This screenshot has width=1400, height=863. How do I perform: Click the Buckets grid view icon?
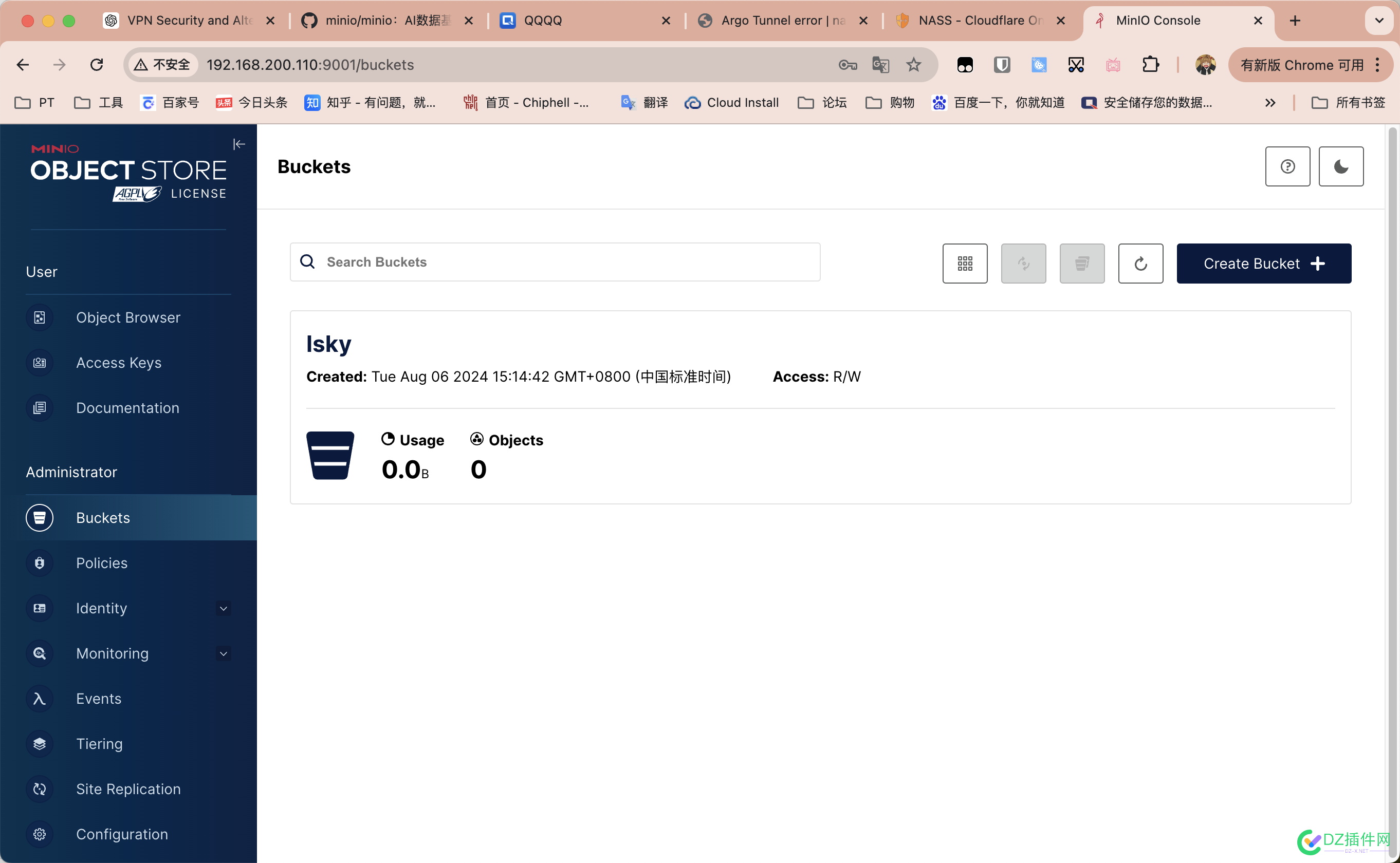pos(964,263)
